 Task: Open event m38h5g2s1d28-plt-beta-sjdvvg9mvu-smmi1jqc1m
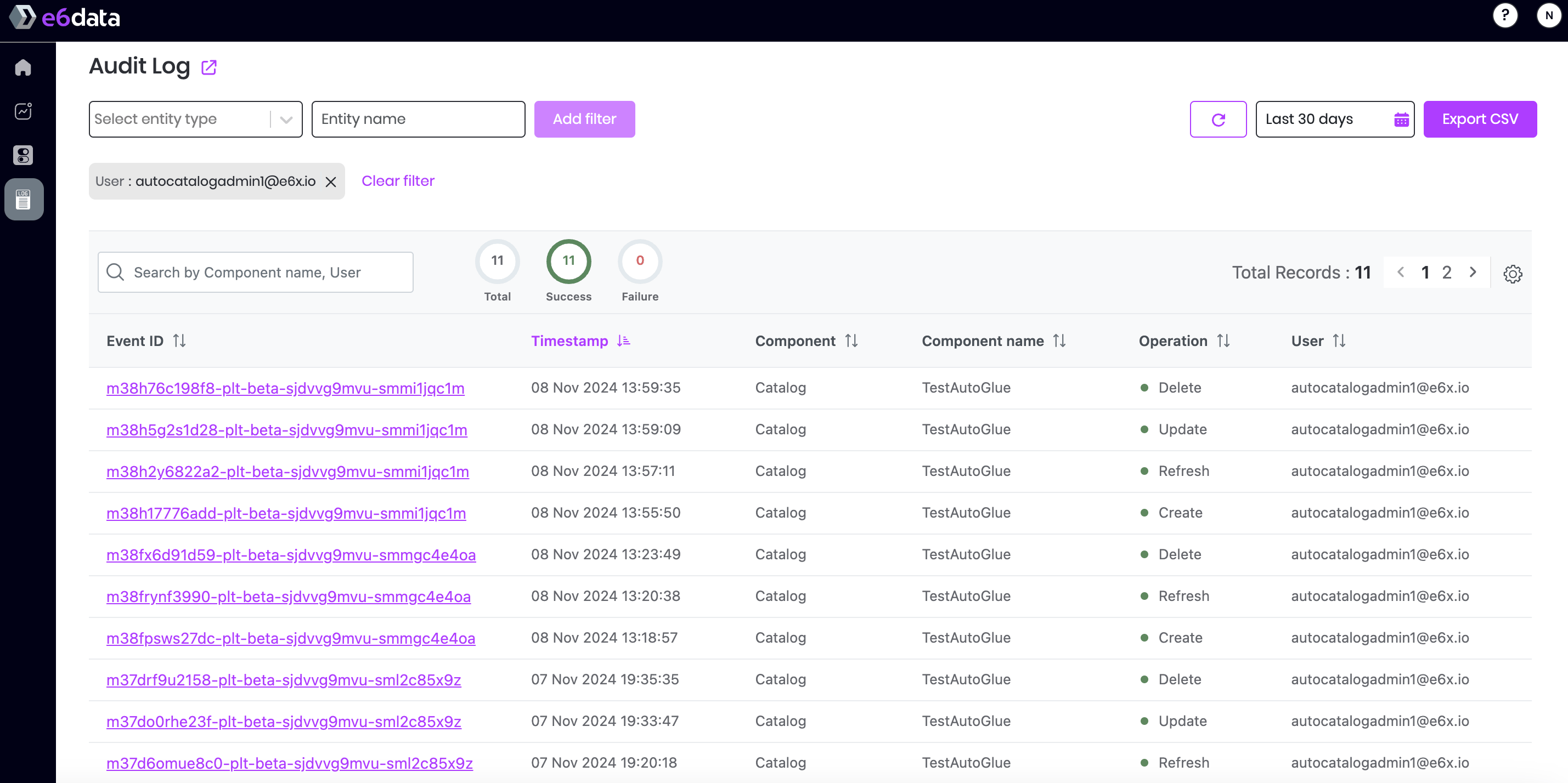[x=287, y=429]
